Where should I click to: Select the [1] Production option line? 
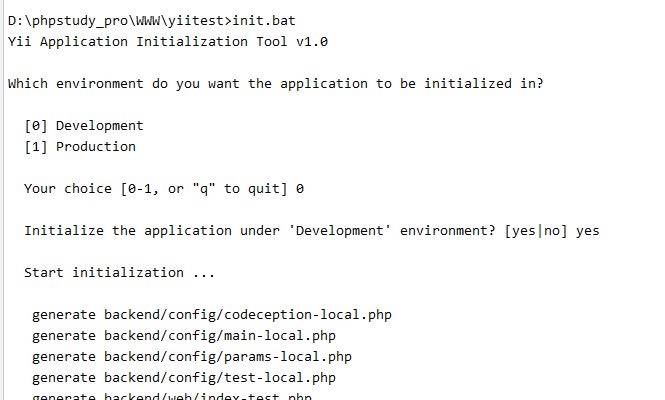pos(80,147)
